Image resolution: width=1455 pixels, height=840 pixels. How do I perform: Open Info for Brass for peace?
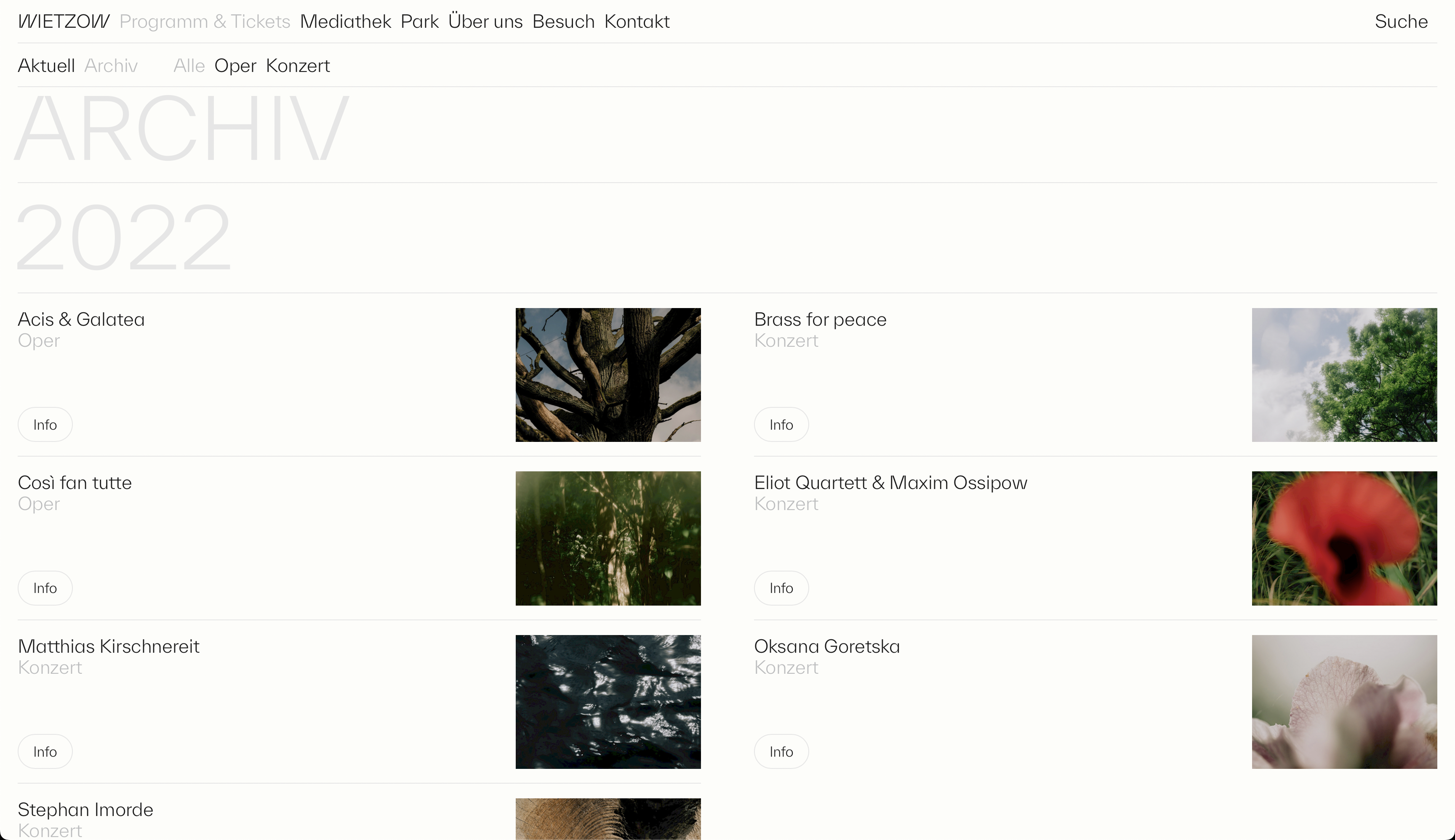click(781, 425)
